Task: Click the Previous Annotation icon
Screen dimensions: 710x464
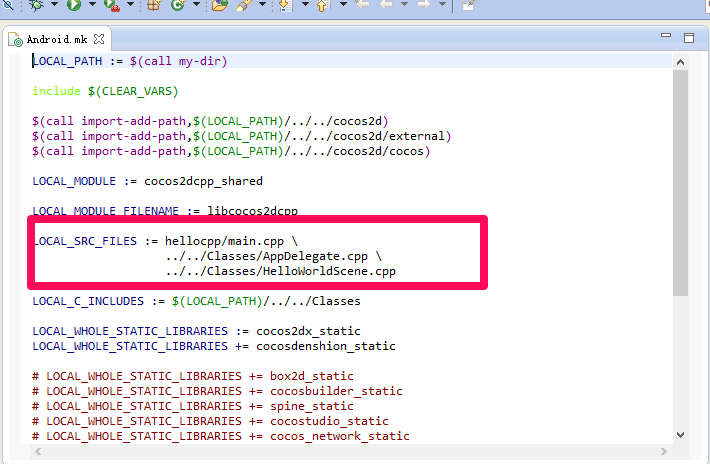Action: pyautogui.click(x=322, y=5)
